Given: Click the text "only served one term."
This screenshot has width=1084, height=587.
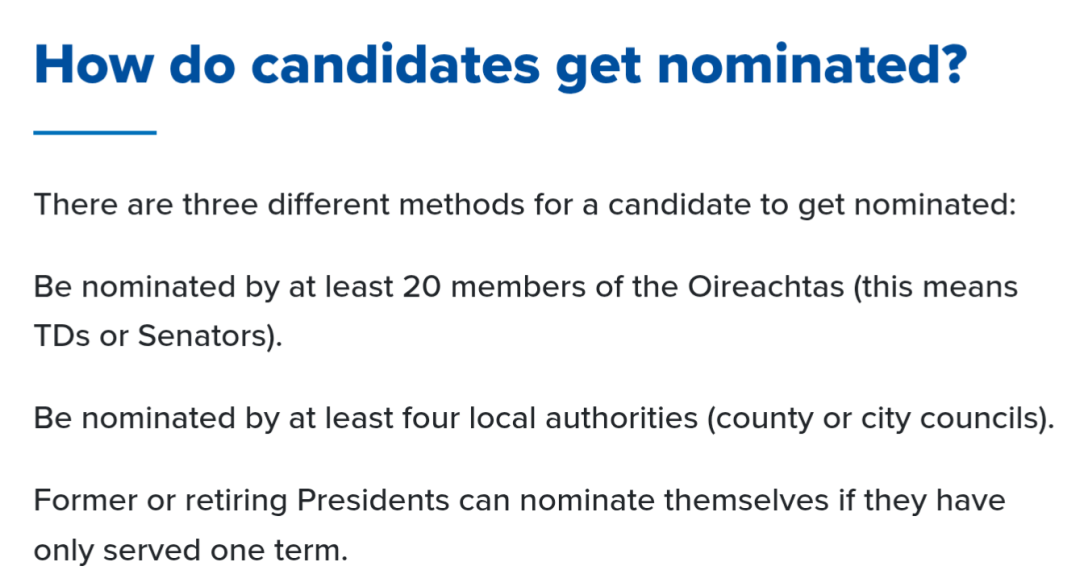Looking at the screenshot, I should [191, 551].
